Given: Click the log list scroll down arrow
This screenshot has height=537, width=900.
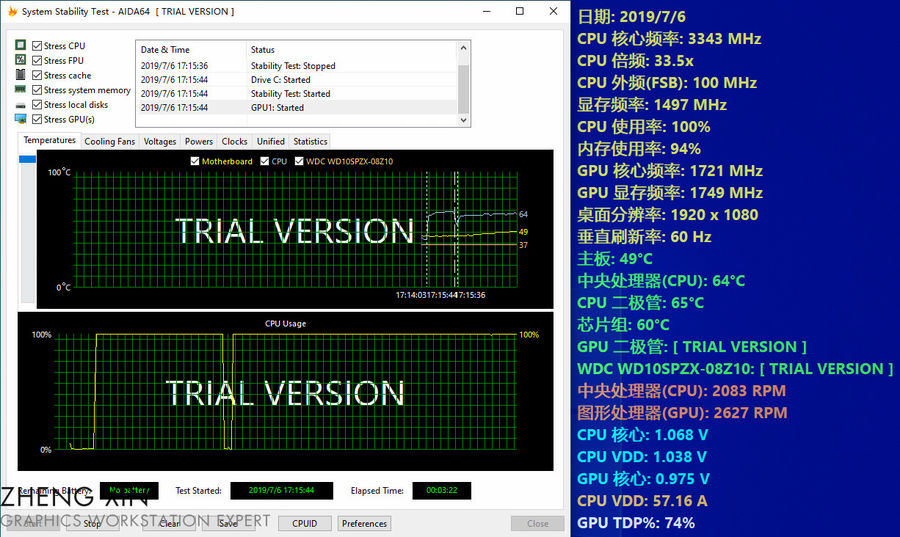Looking at the screenshot, I should 463,120.
